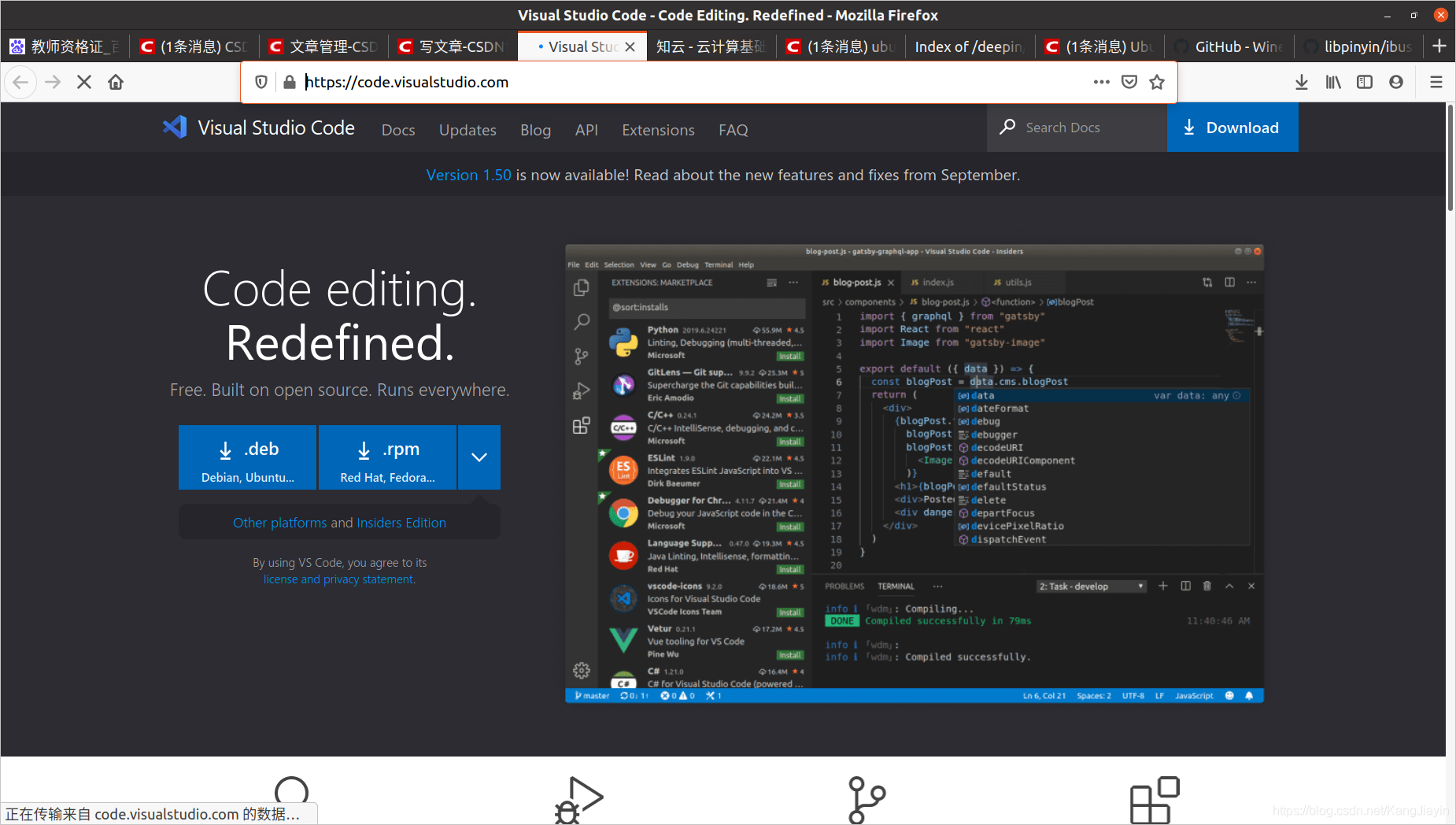The height and width of the screenshot is (825, 1456).
Task: Download the .deb package
Action: pyautogui.click(x=247, y=457)
